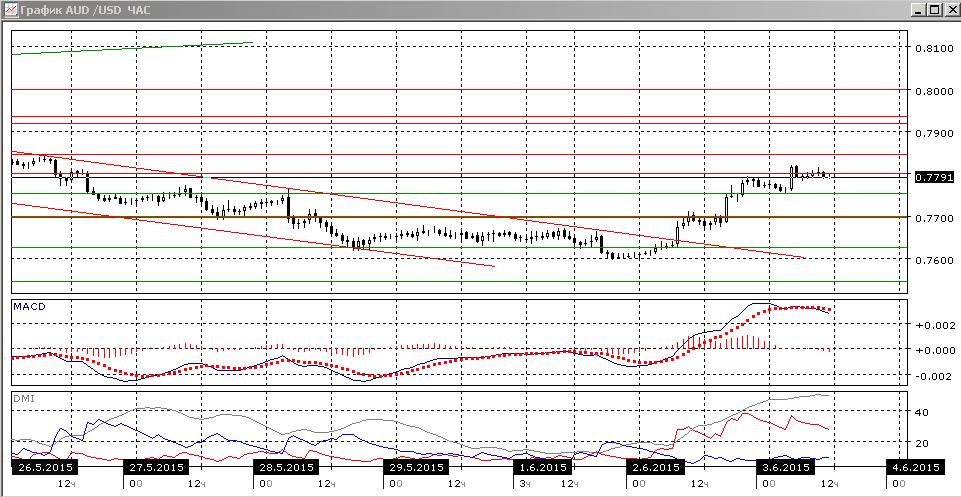The width and height of the screenshot is (961, 497).
Task: Click the 3.6.2015 date marker
Action: click(783, 467)
